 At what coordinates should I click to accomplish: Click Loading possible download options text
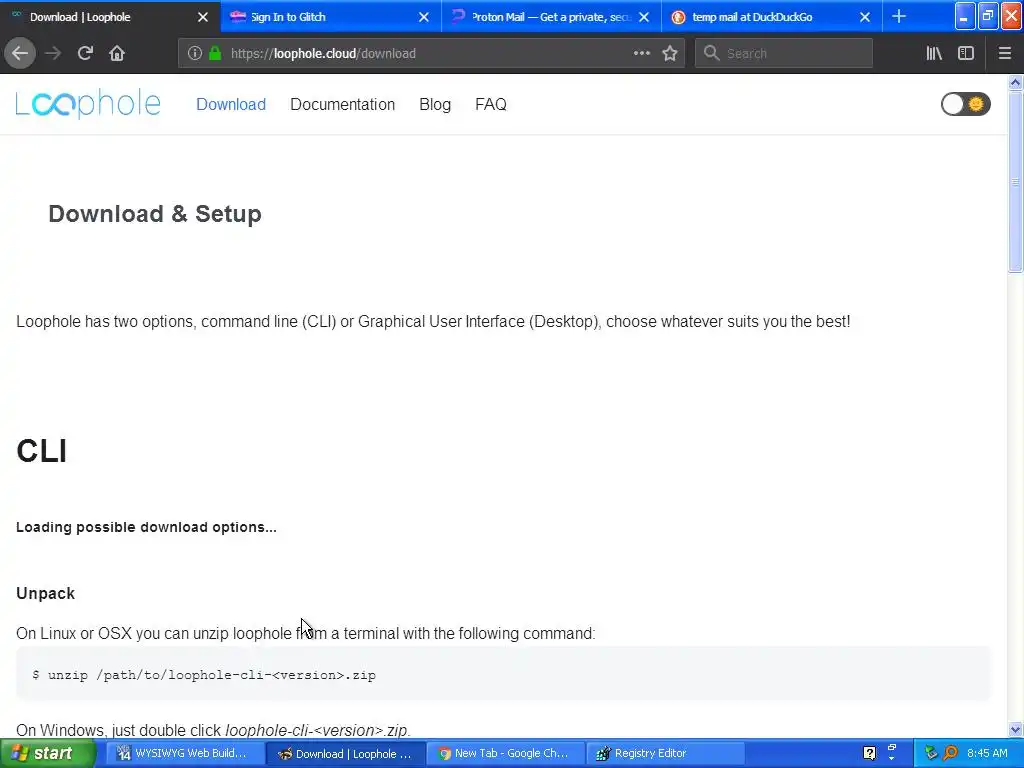[x=146, y=527]
